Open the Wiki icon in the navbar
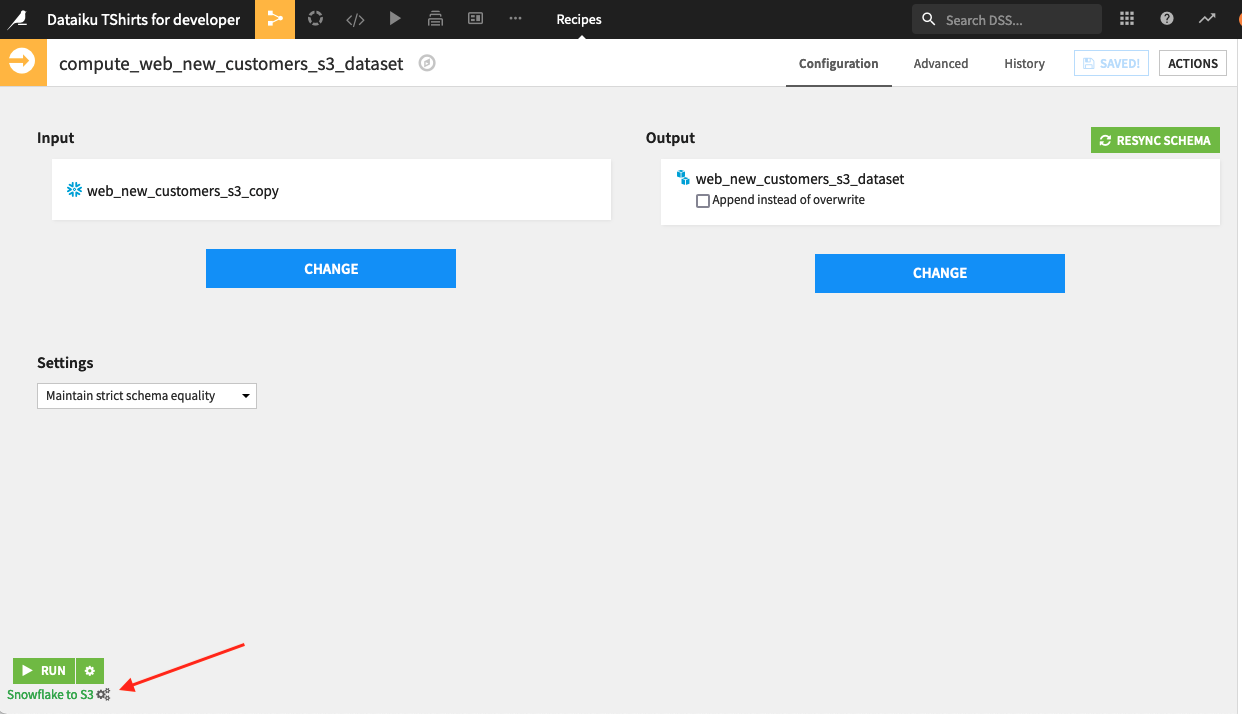The image size is (1242, 714). pyautogui.click(x=435, y=19)
